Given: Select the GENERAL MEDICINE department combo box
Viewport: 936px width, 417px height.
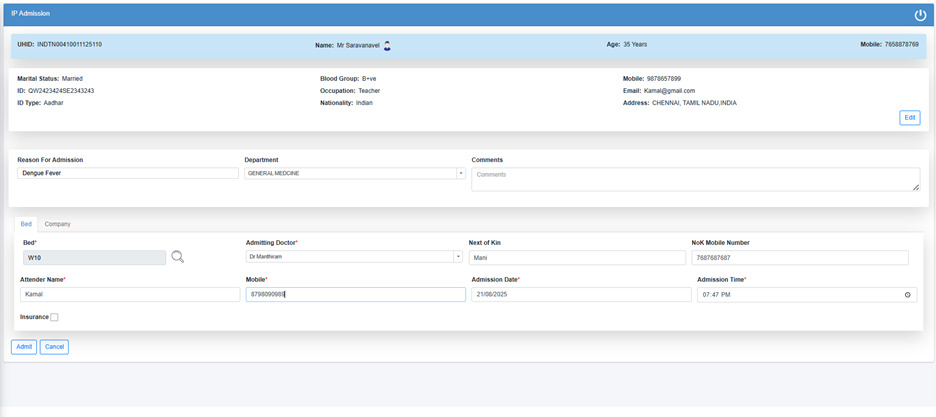Looking at the screenshot, I should pos(350,173).
